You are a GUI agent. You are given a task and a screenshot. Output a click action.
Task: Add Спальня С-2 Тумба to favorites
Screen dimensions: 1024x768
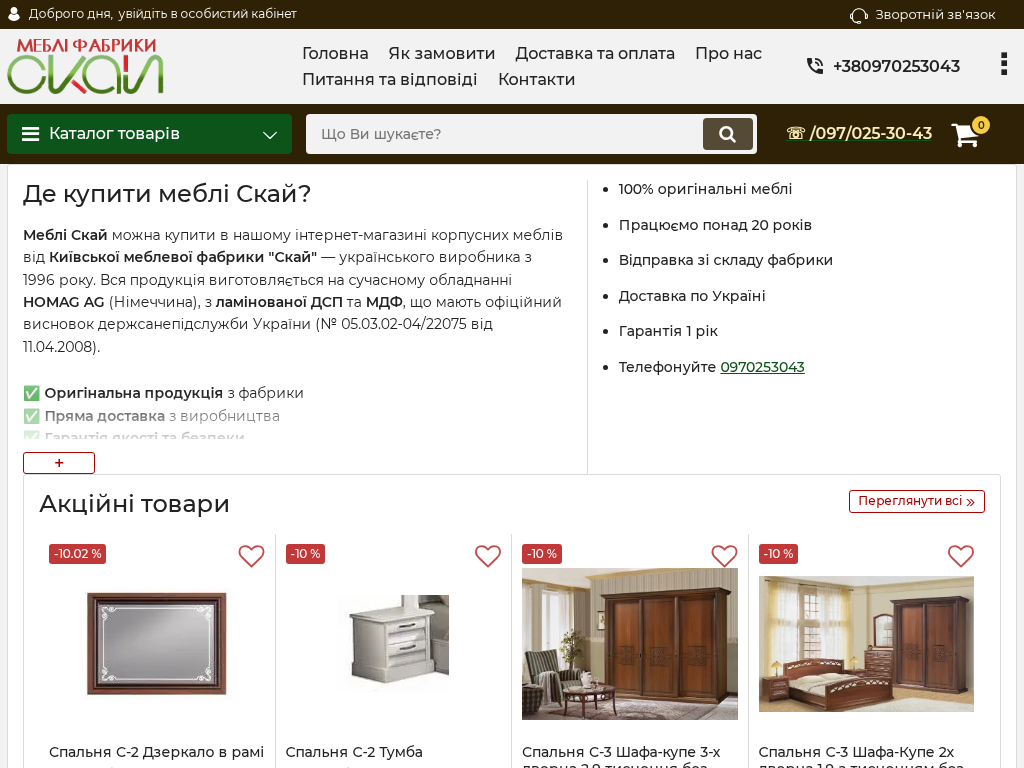pos(488,556)
